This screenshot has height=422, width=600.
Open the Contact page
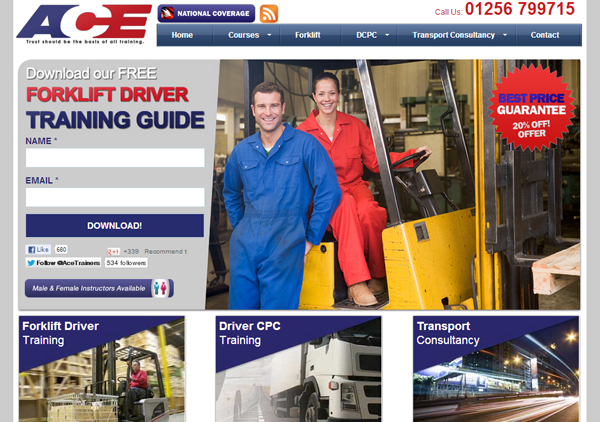pyautogui.click(x=545, y=35)
